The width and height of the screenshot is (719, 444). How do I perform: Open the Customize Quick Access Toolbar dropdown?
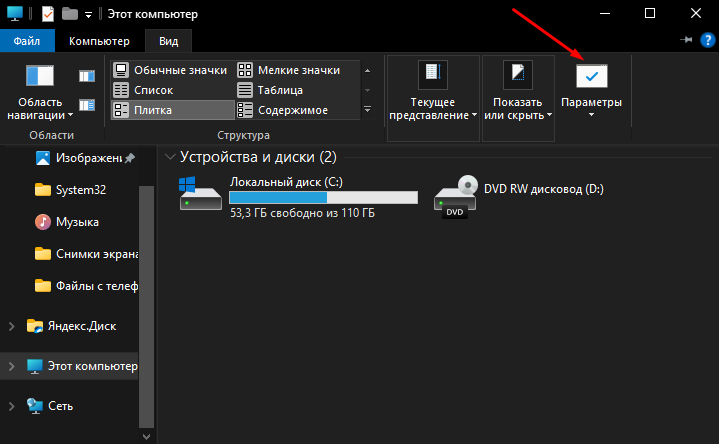coord(88,15)
